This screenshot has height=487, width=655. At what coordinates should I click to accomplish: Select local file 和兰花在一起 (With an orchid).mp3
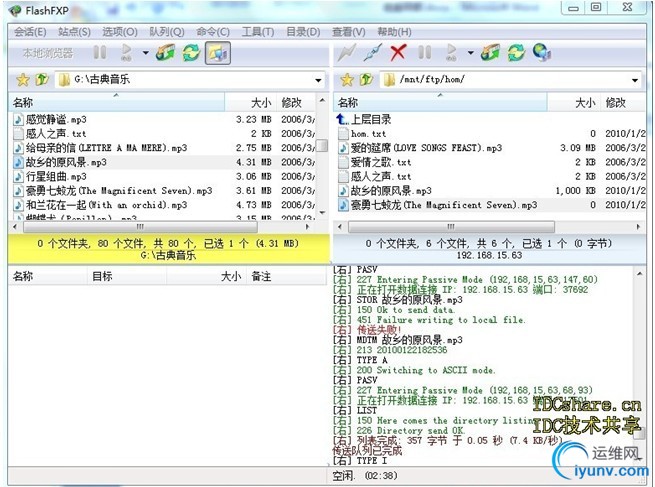[x=163, y=205]
